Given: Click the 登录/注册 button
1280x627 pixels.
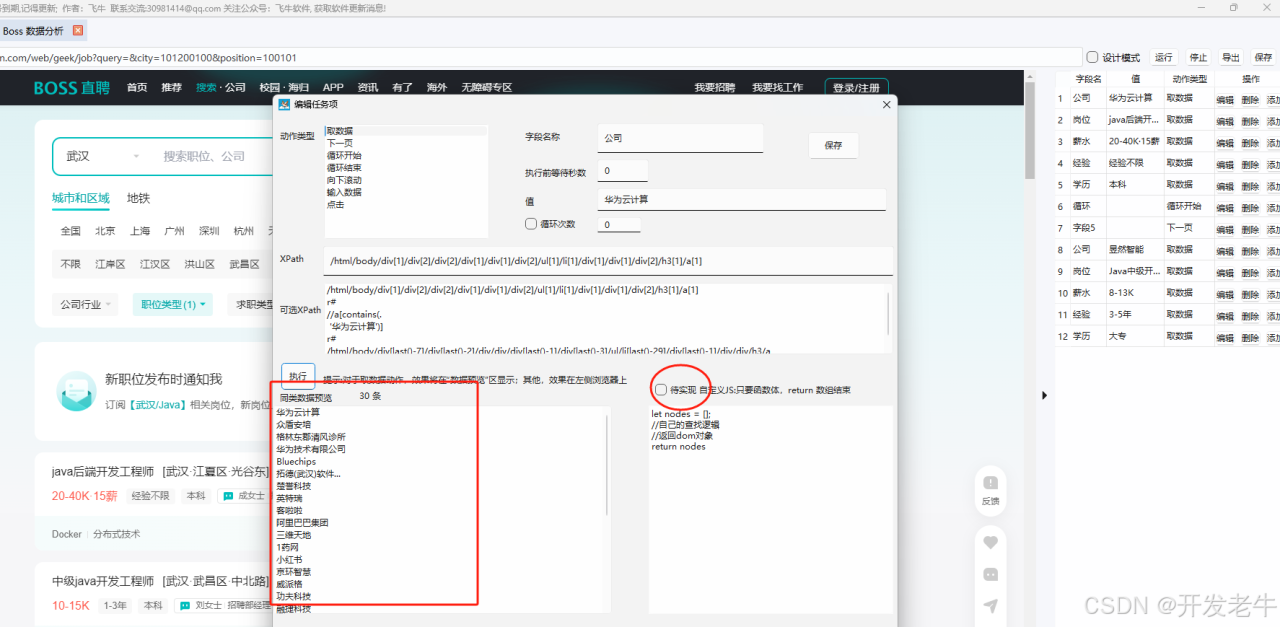Looking at the screenshot, I should click(857, 88).
